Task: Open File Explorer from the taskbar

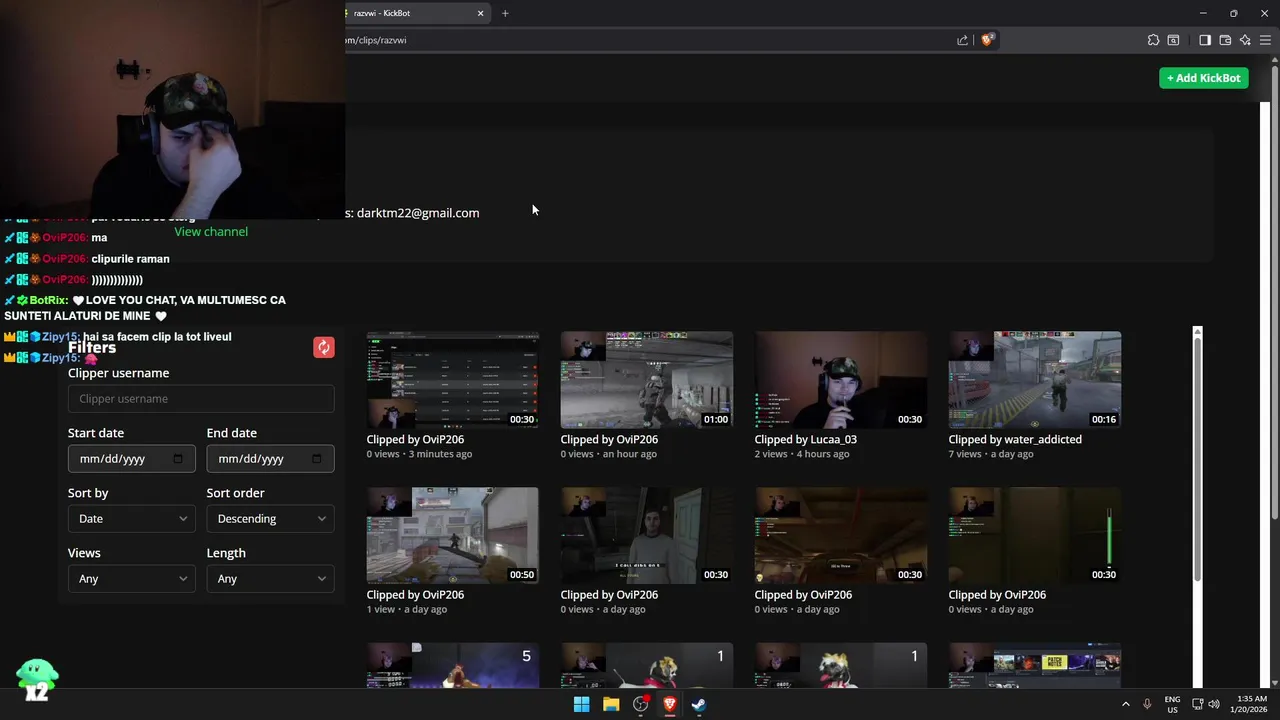Action: pyautogui.click(x=611, y=704)
